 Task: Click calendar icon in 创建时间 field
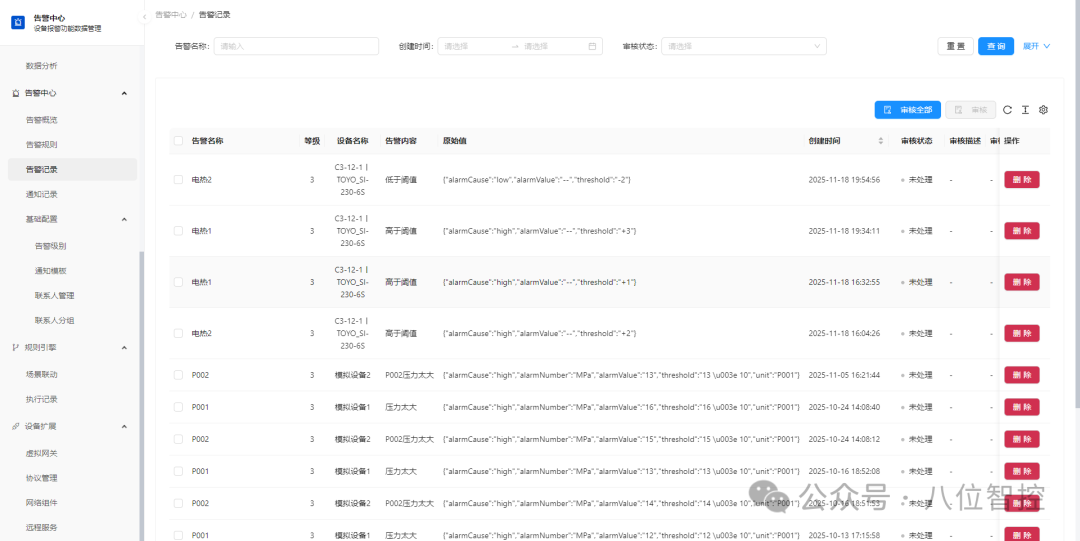click(x=592, y=46)
